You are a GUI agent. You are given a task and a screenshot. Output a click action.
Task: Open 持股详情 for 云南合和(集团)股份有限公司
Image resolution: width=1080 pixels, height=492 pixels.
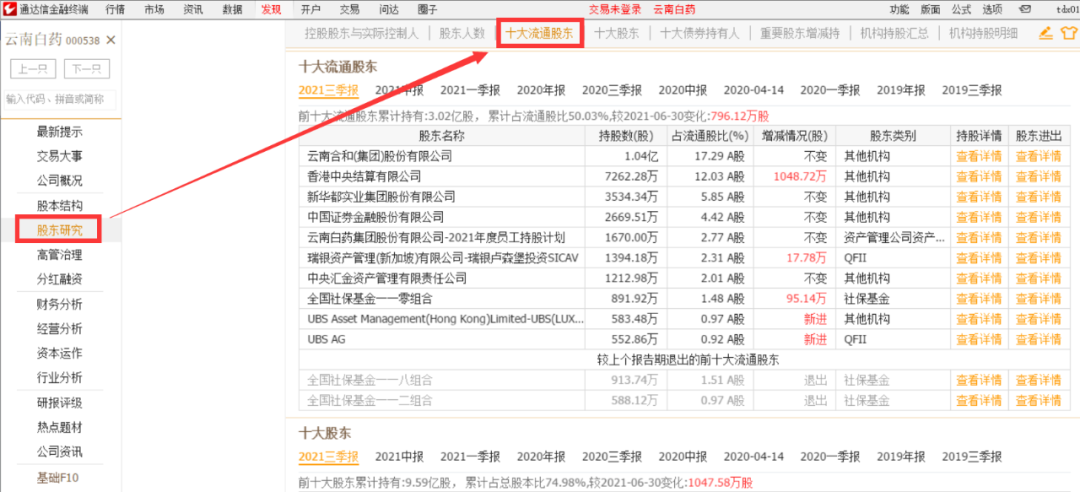point(979,156)
